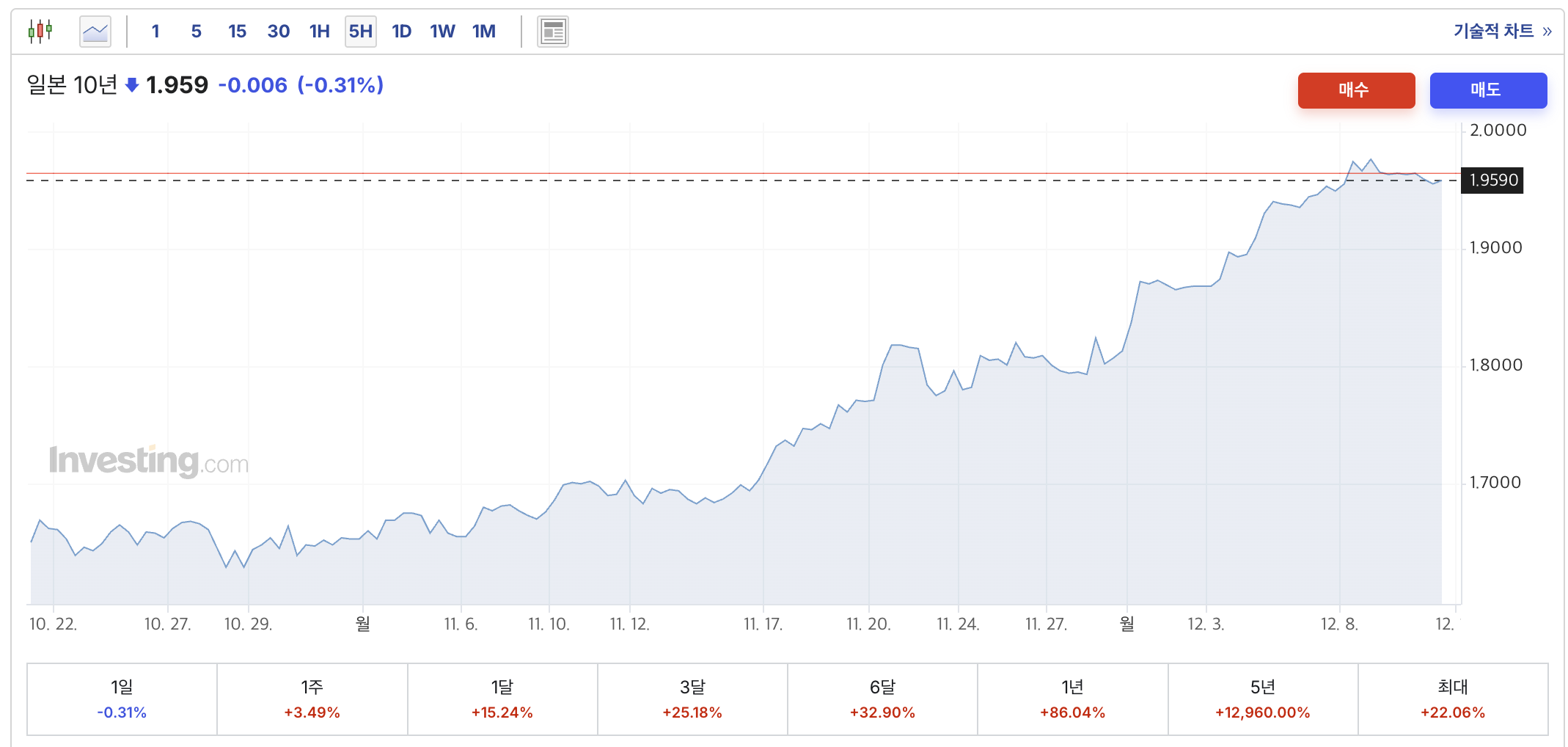Select the area line chart icon
The image size is (1568, 747).
coord(95,32)
